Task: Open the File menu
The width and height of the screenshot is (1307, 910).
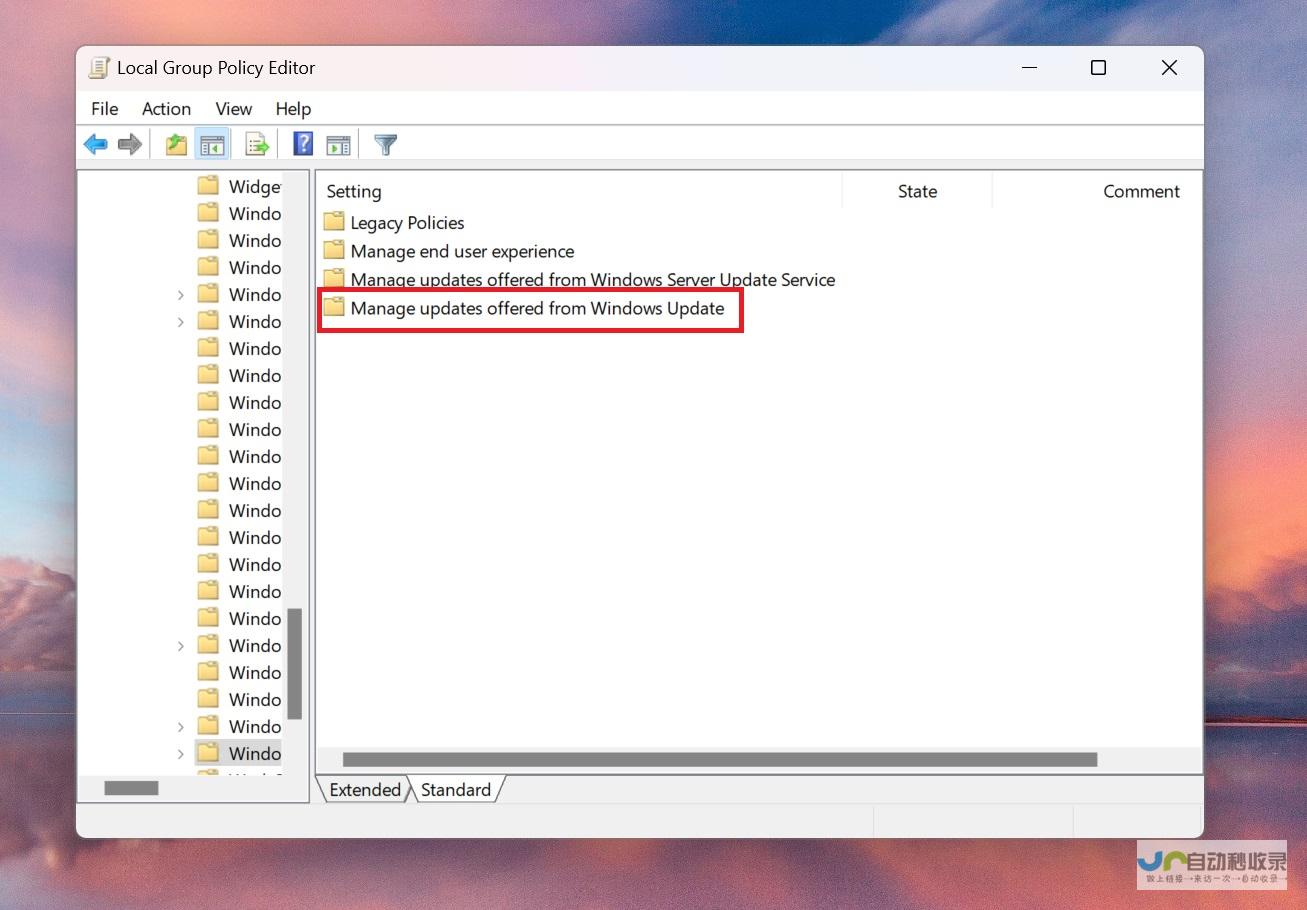Action: 105,109
